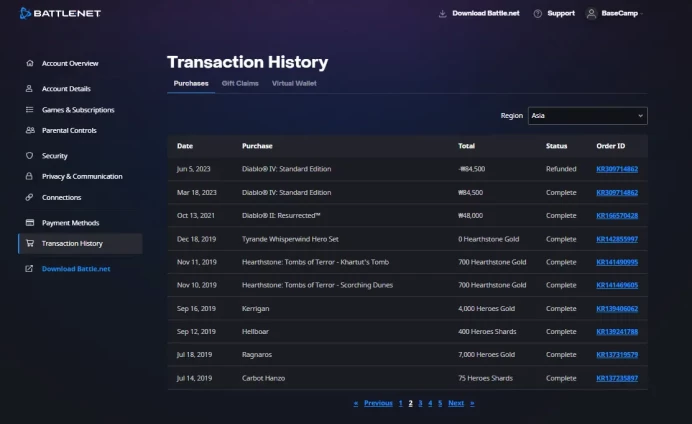The height and width of the screenshot is (424, 692).
Task: Click the Jun 5, 2023 date cell
Action: 193,169
